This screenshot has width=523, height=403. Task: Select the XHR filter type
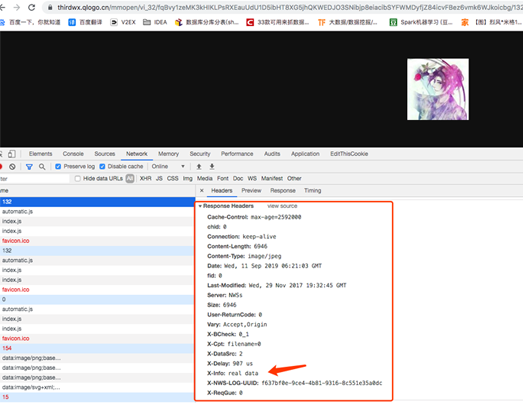(x=145, y=178)
